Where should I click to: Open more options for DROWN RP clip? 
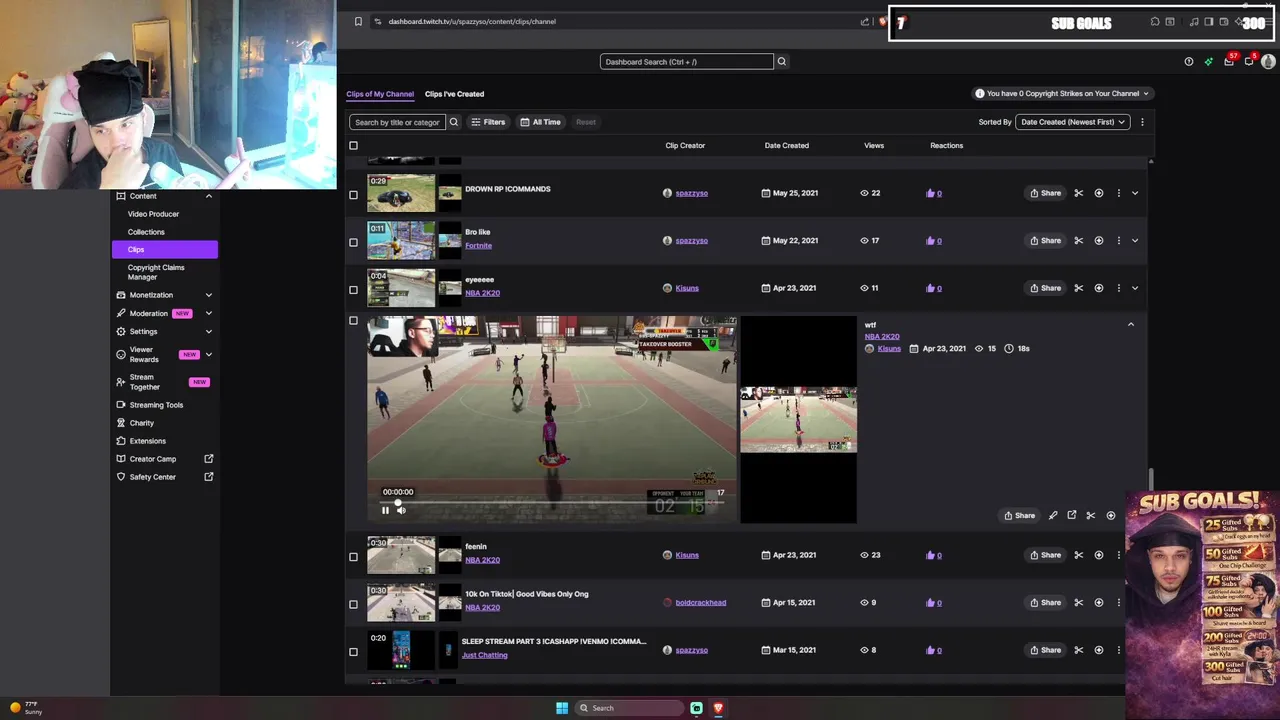1118,193
